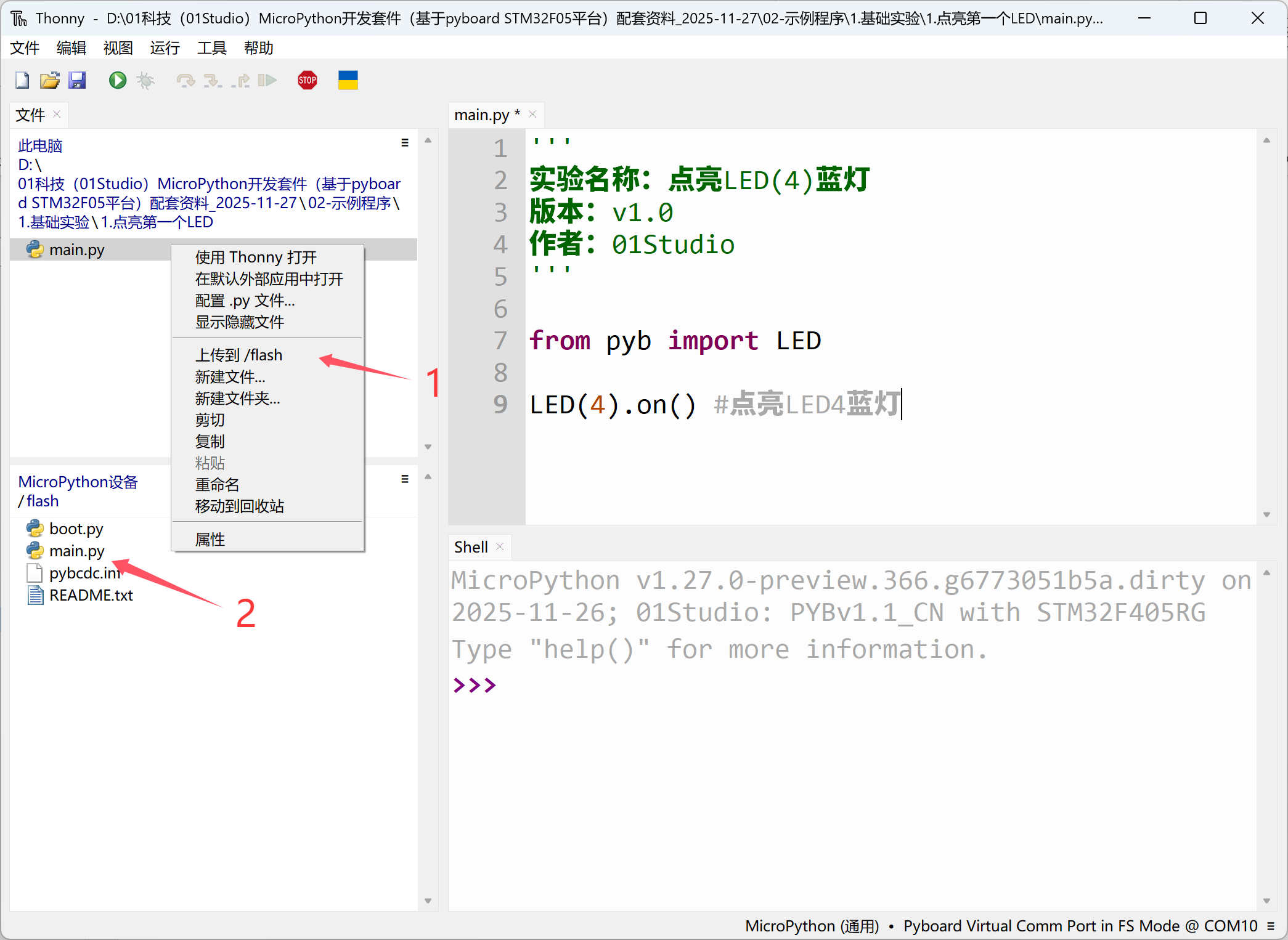Select boot.py in MicroPython device list
The image size is (1288, 940).
76,529
